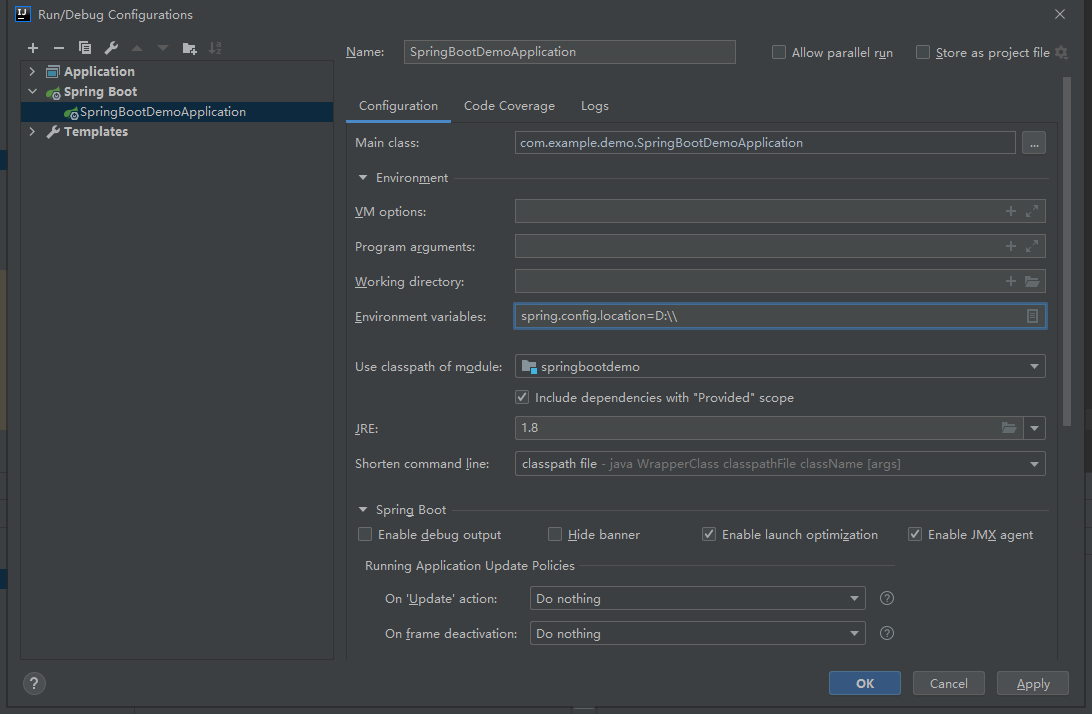Open environment variables editor icon

(1032, 316)
